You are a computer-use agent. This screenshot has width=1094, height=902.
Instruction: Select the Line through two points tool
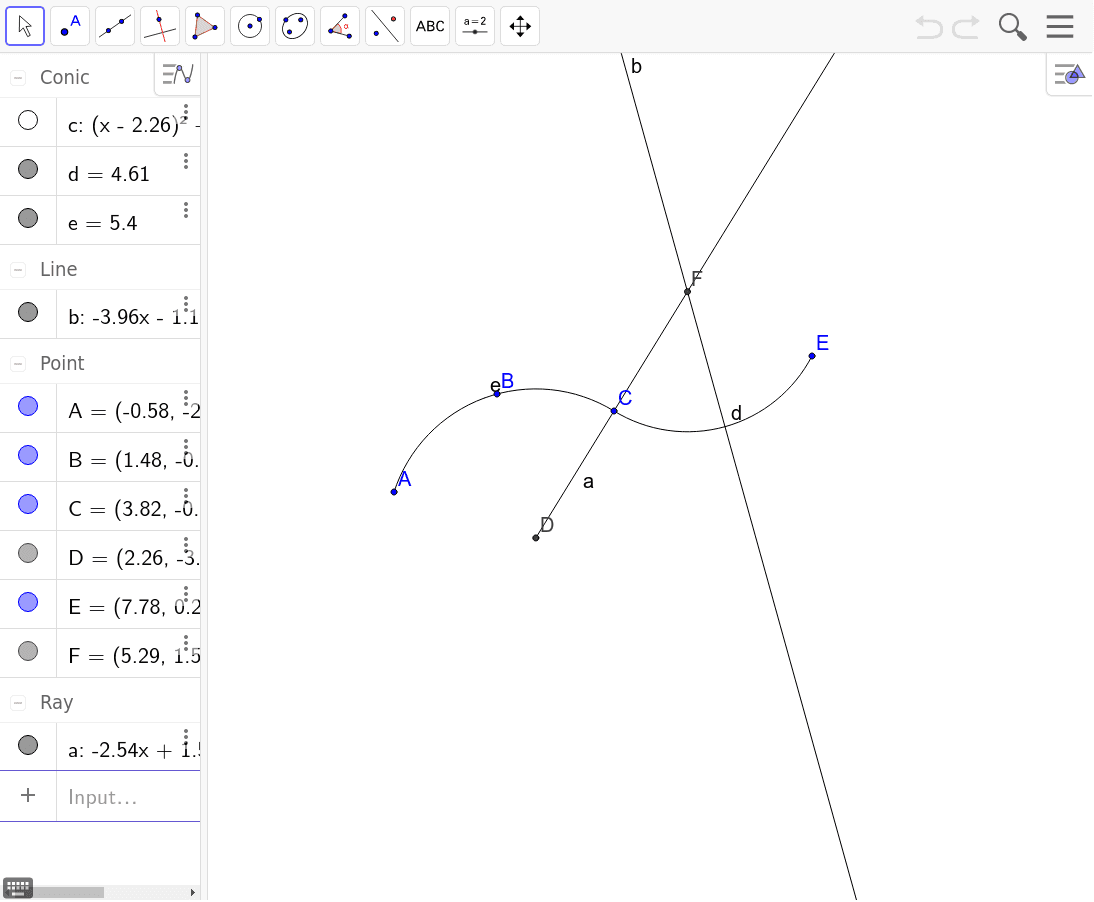coord(115,27)
